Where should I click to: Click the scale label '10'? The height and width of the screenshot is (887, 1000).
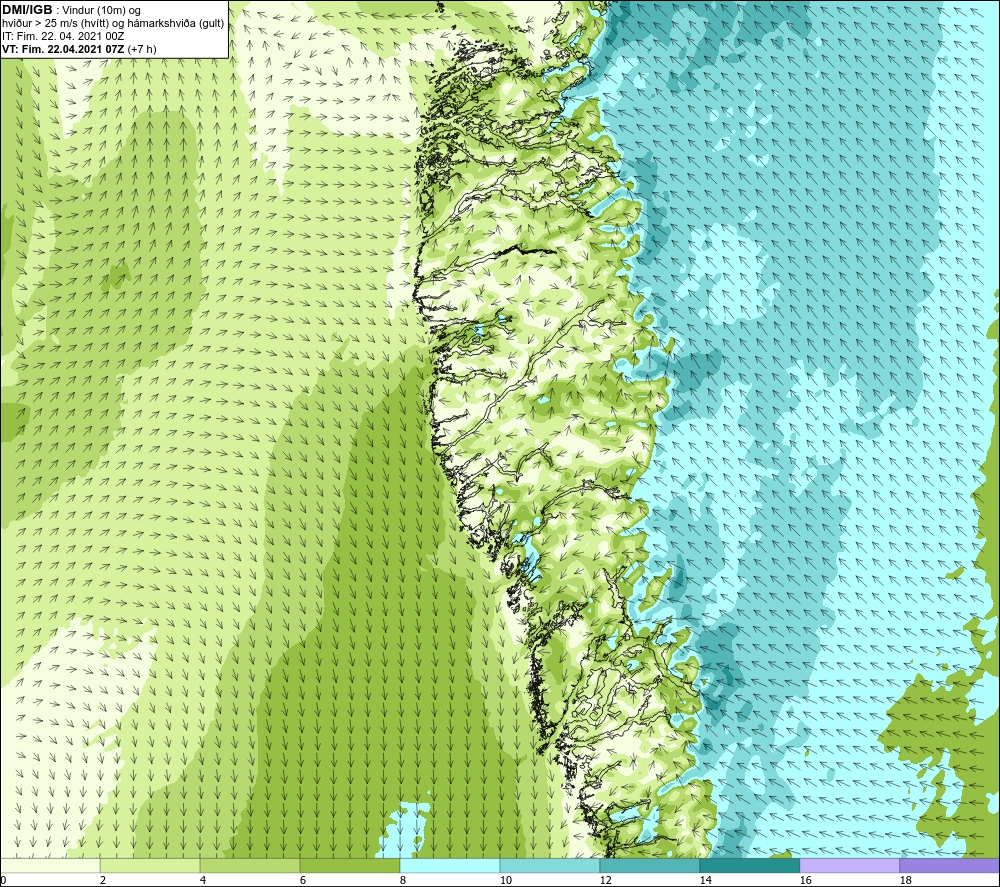[x=505, y=881]
